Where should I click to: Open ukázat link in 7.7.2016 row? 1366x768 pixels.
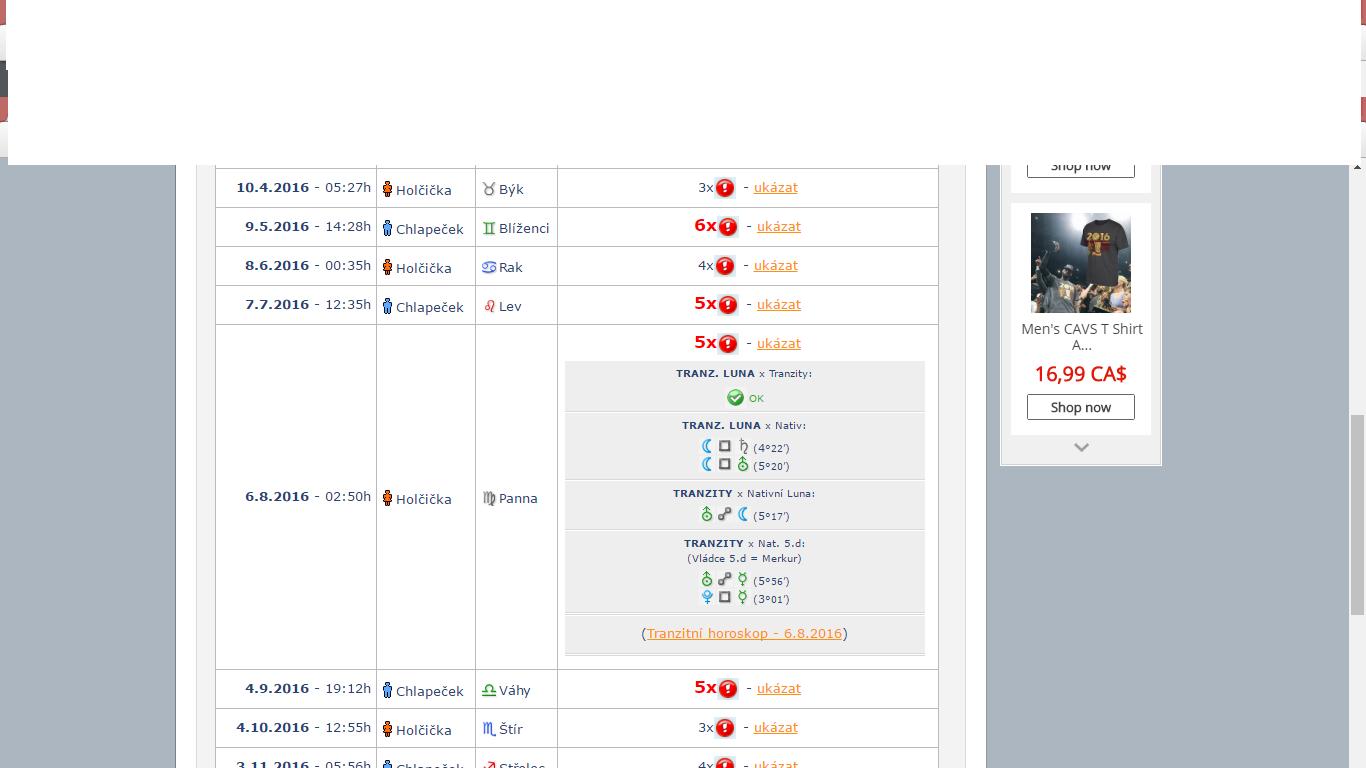pyautogui.click(x=778, y=304)
